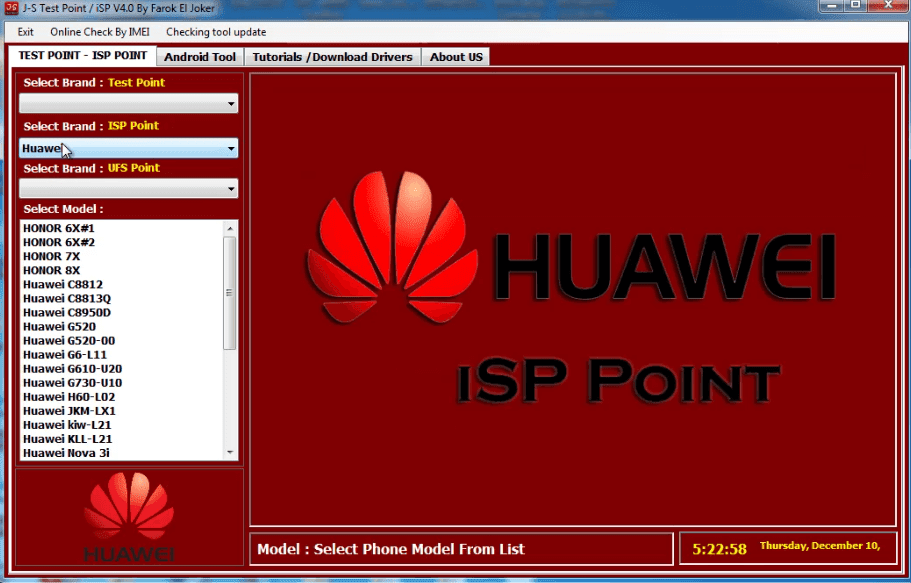Expand the Test Point brand dropdown
Viewport: 911px width, 583px height.
click(x=128, y=103)
